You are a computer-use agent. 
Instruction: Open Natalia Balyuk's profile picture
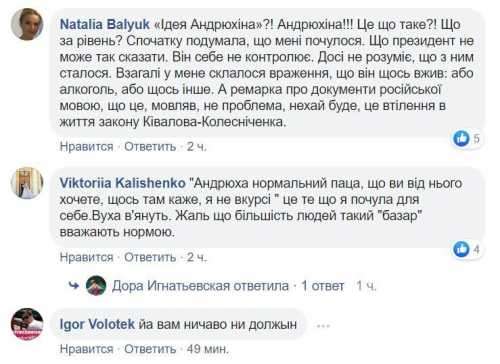tap(27, 24)
